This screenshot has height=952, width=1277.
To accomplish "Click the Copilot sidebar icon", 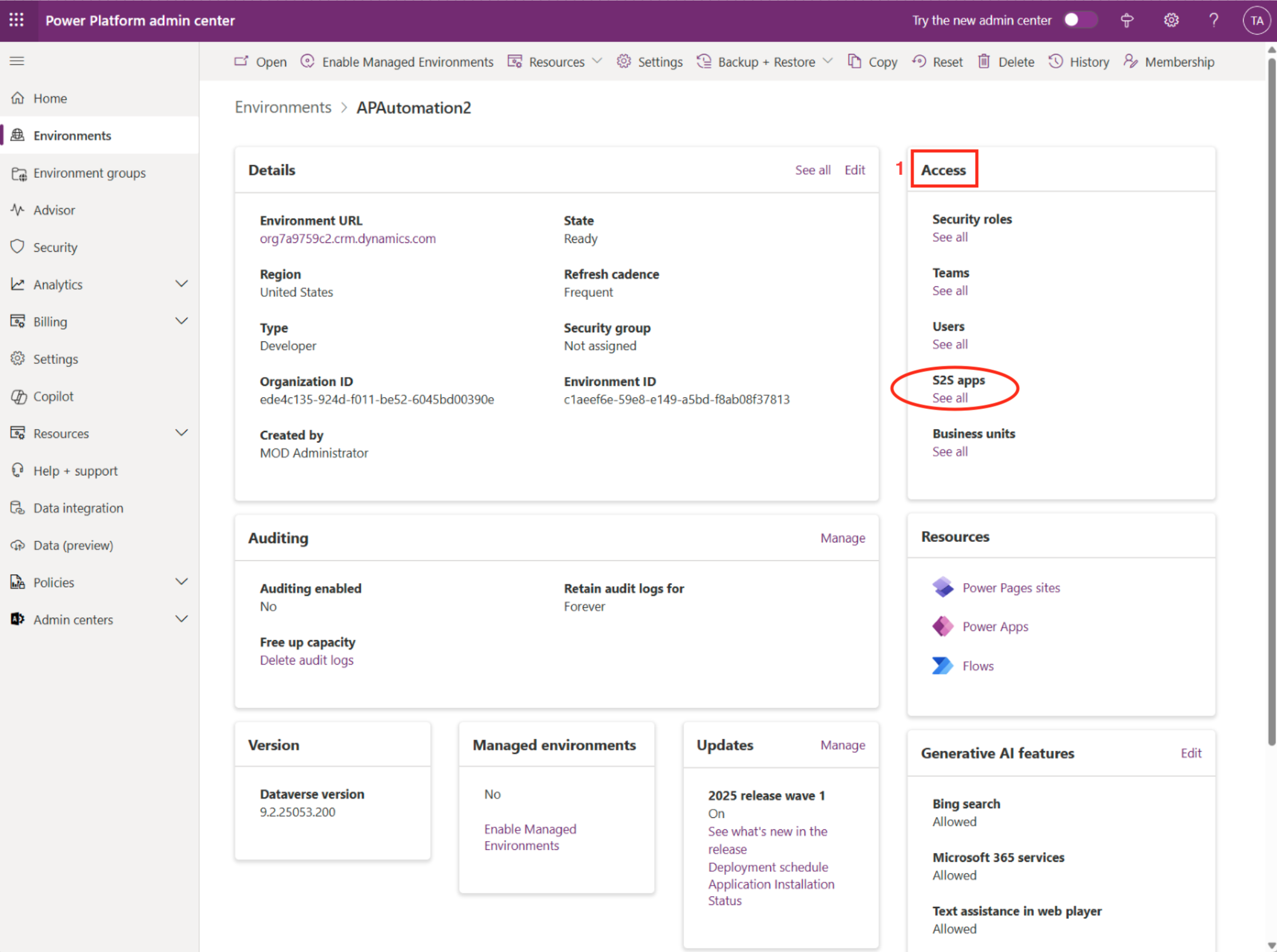I will tap(18, 396).
